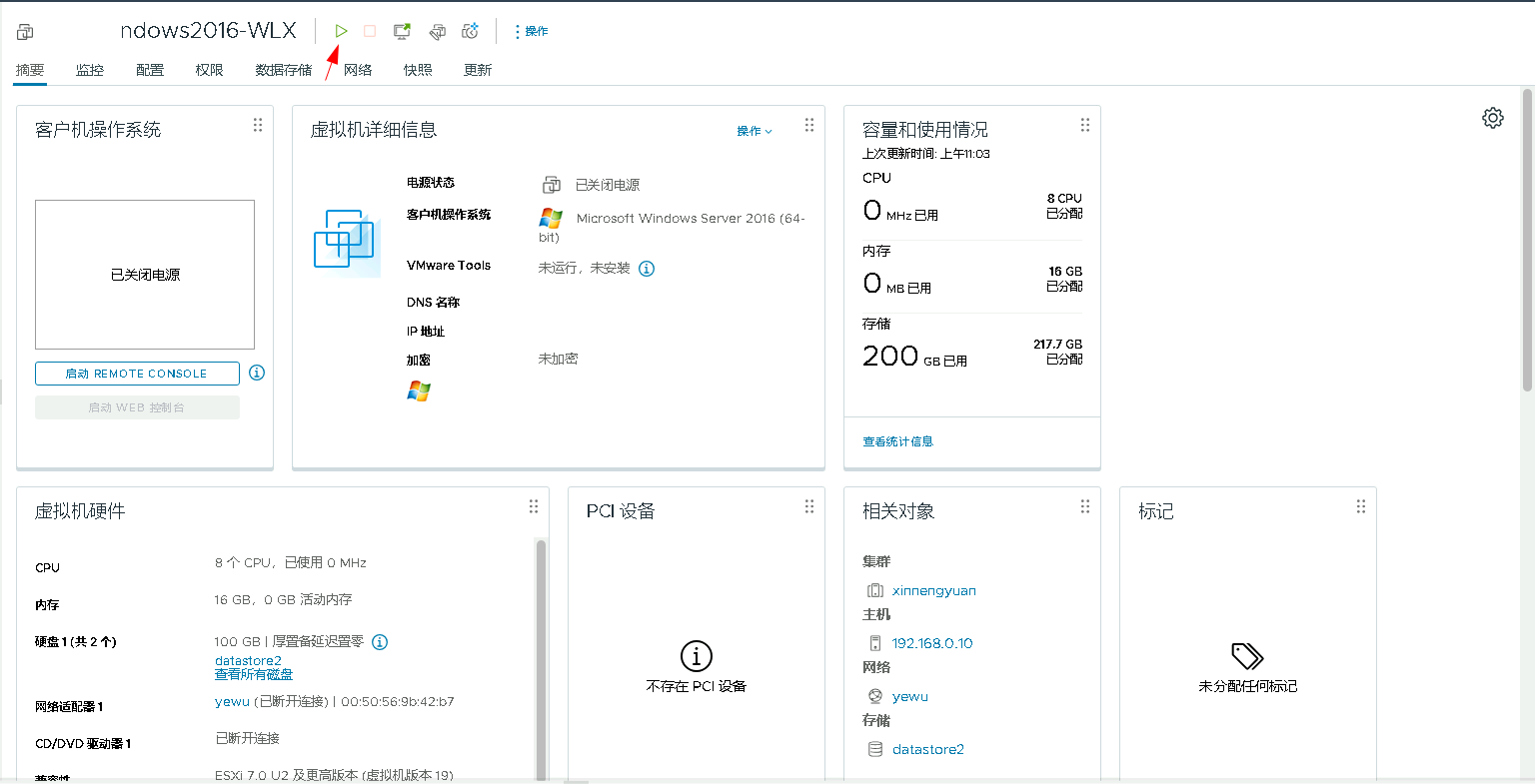Select the 配置 tab
Viewport: 1535px width, 784px height.
pos(150,70)
